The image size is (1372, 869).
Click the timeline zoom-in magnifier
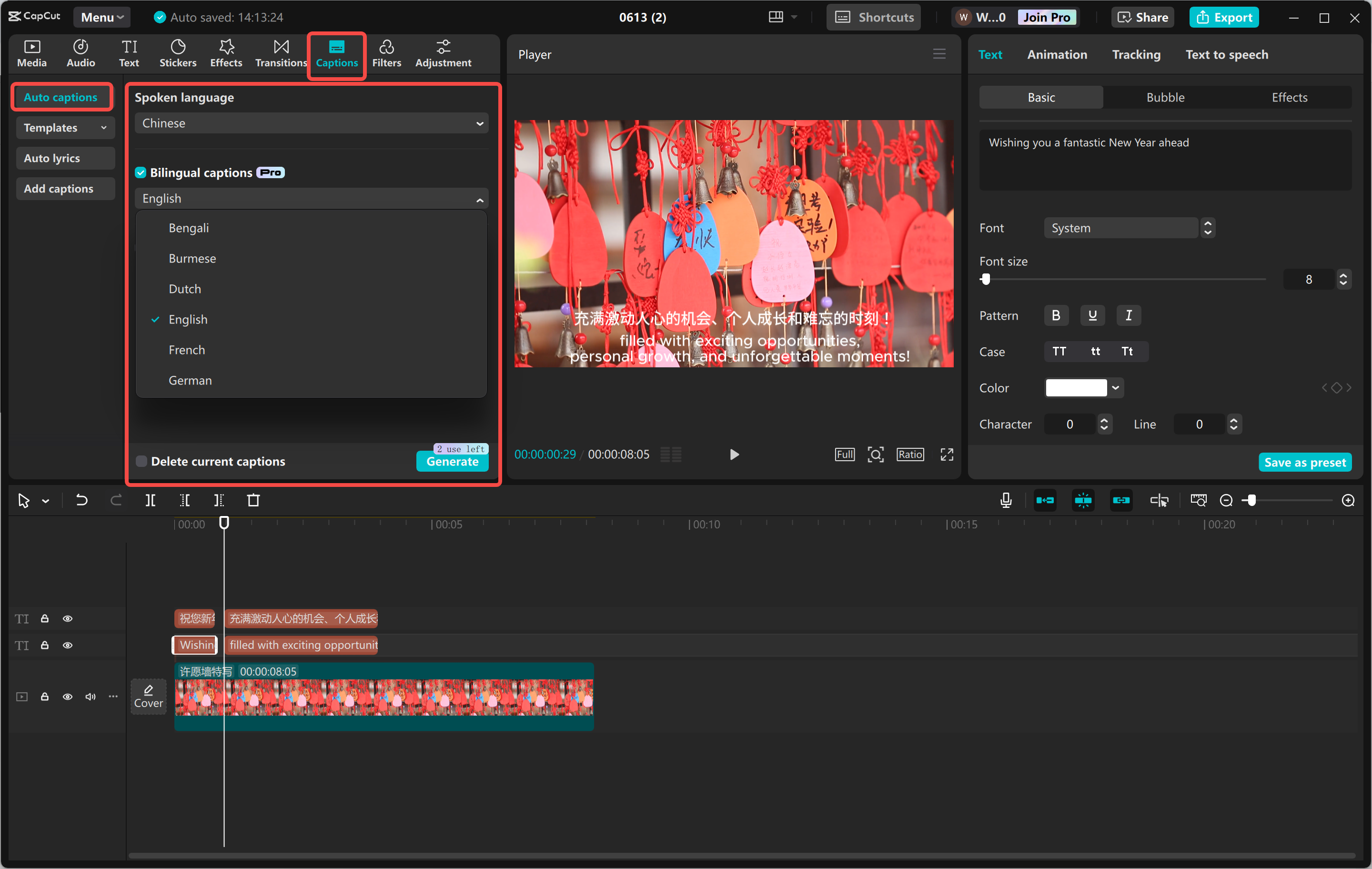click(x=1349, y=500)
